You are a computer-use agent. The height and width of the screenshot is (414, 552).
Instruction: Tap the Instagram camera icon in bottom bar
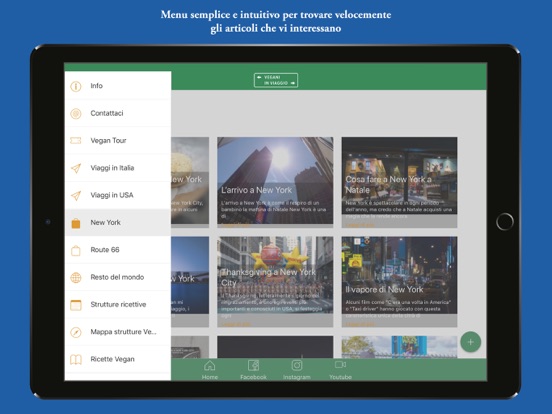(x=297, y=365)
